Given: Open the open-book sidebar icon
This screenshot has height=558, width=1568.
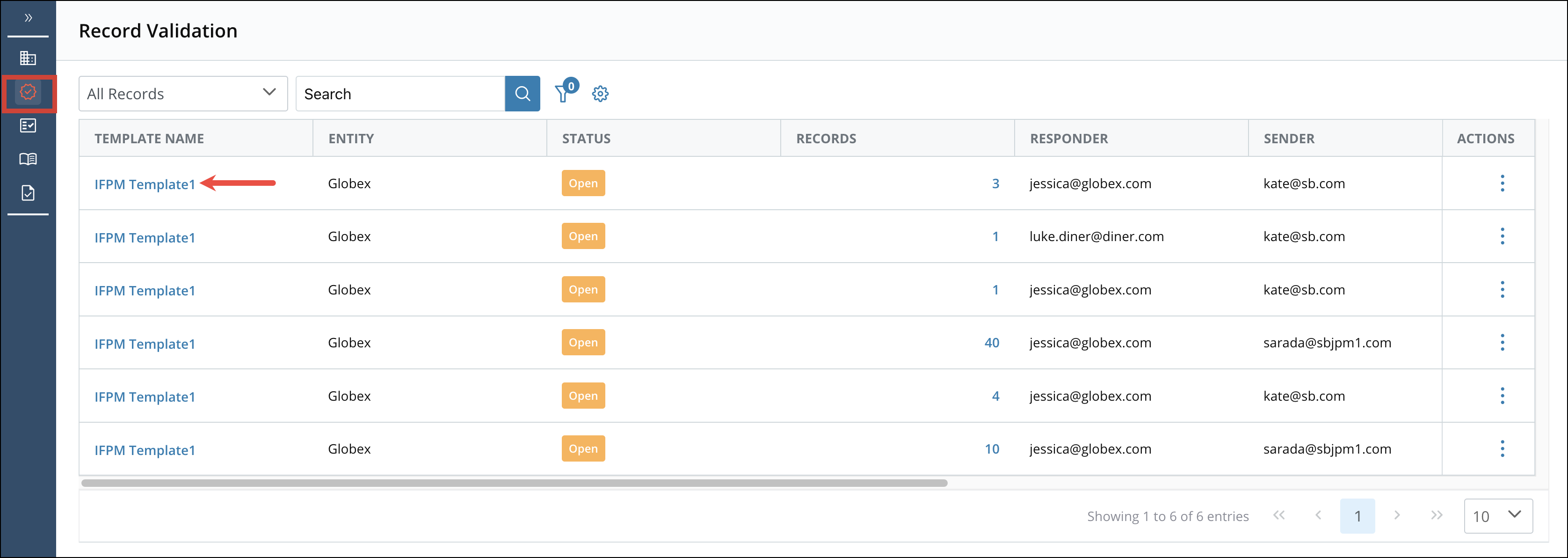Looking at the screenshot, I should [x=28, y=159].
